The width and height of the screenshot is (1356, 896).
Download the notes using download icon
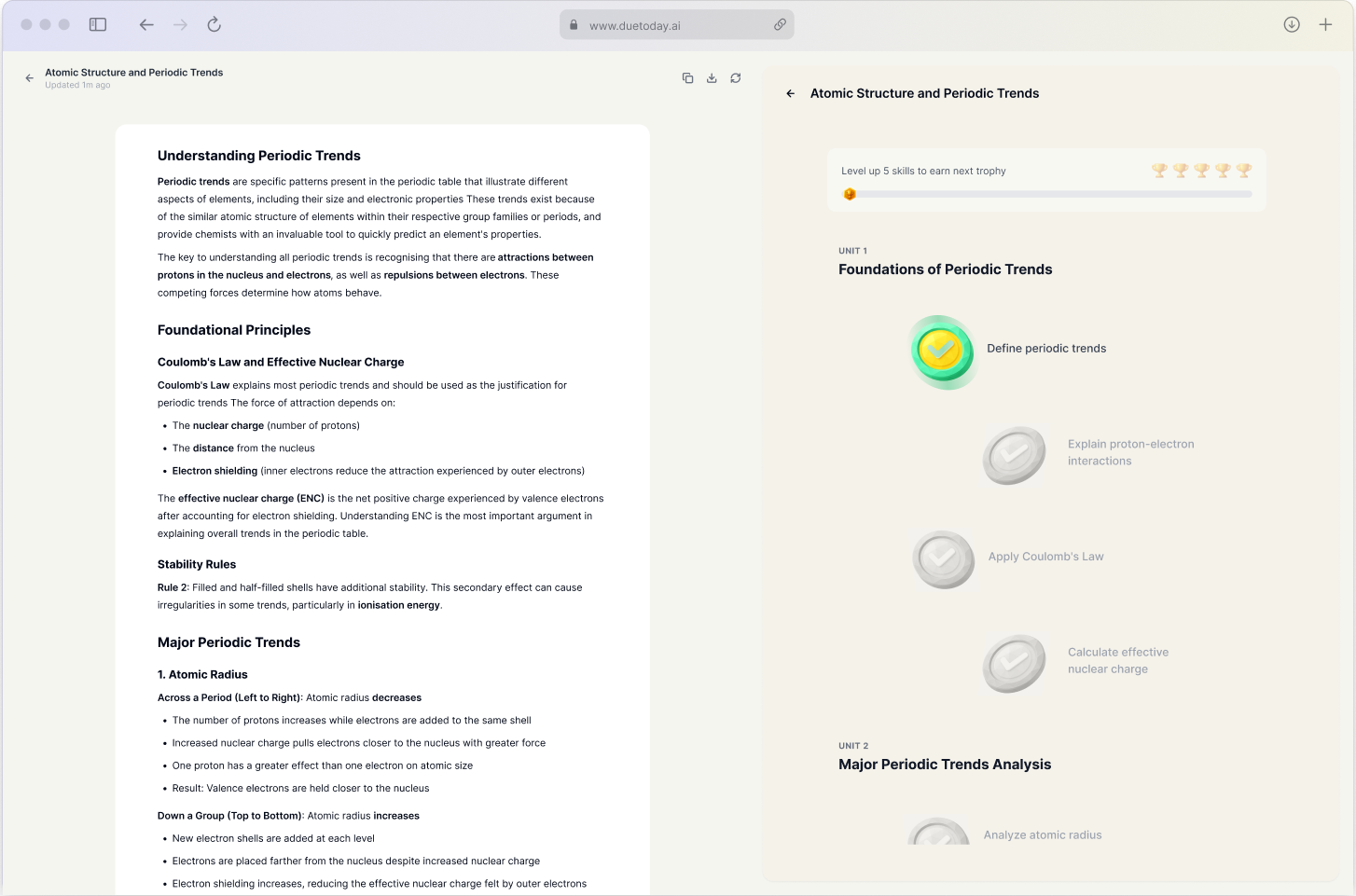click(x=712, y=78)
